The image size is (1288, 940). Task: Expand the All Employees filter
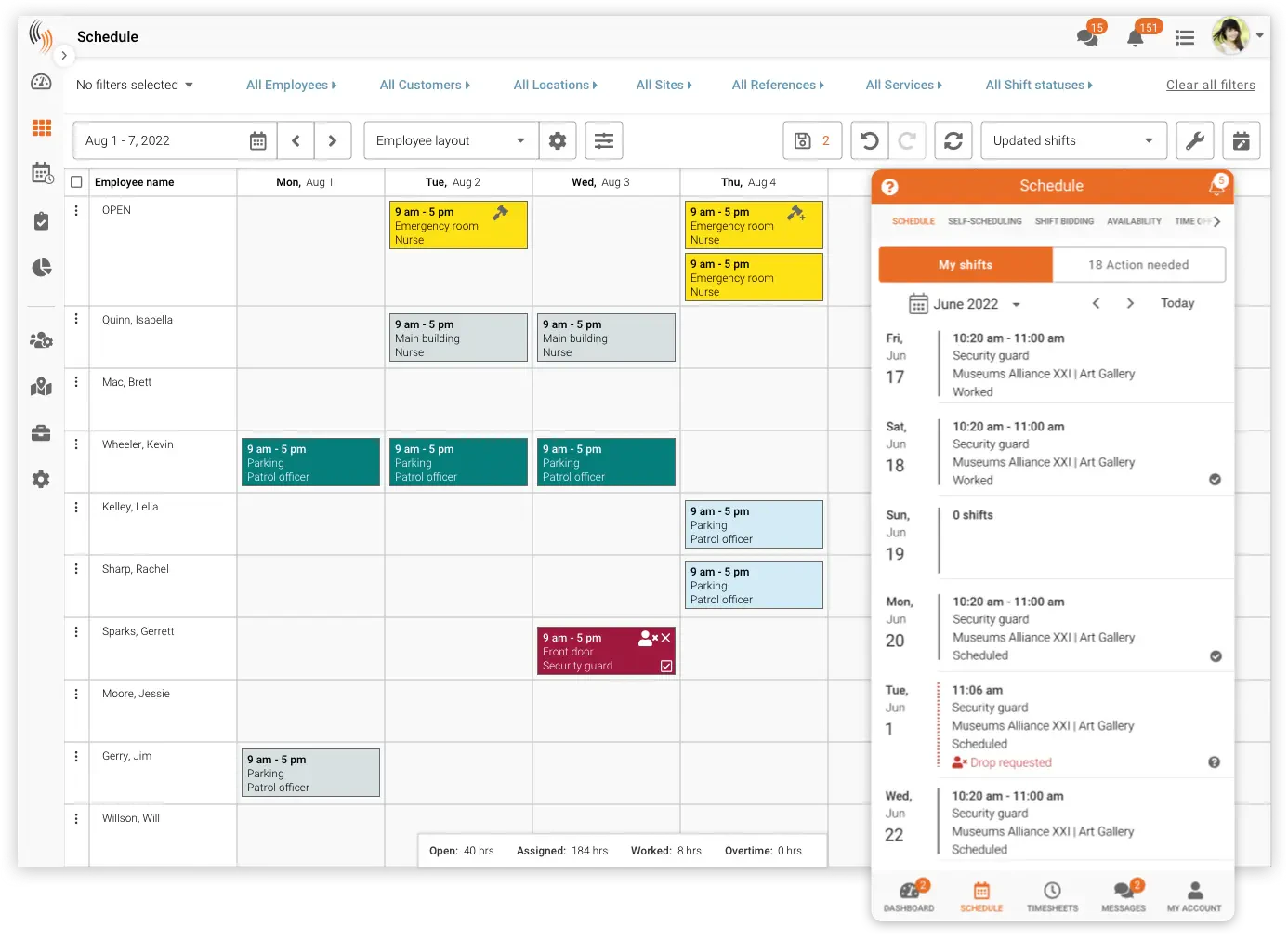[x=291, y=85]
